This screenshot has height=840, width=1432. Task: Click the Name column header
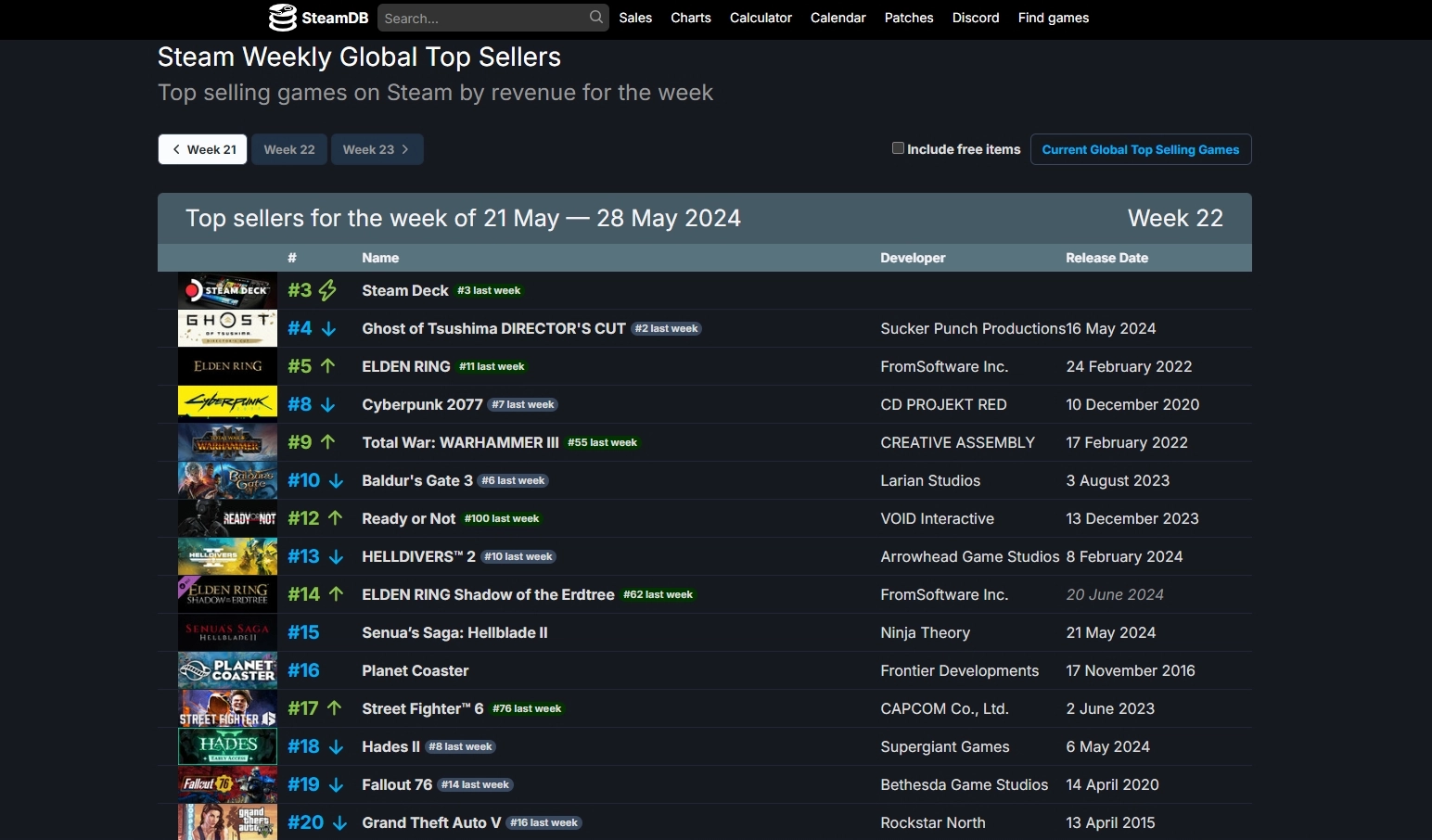point(380,258)
